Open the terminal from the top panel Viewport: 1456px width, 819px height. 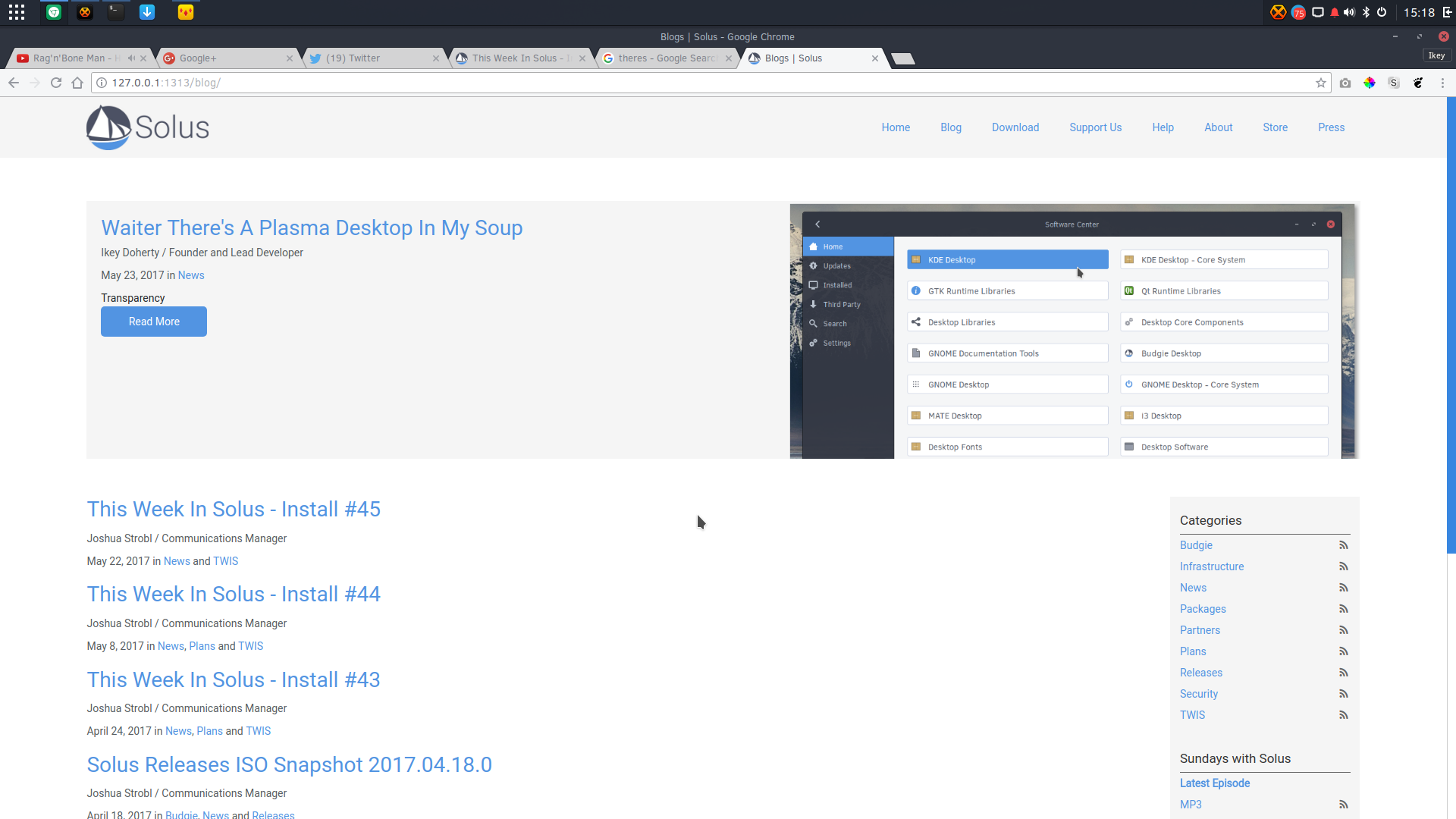pos(115,12)
